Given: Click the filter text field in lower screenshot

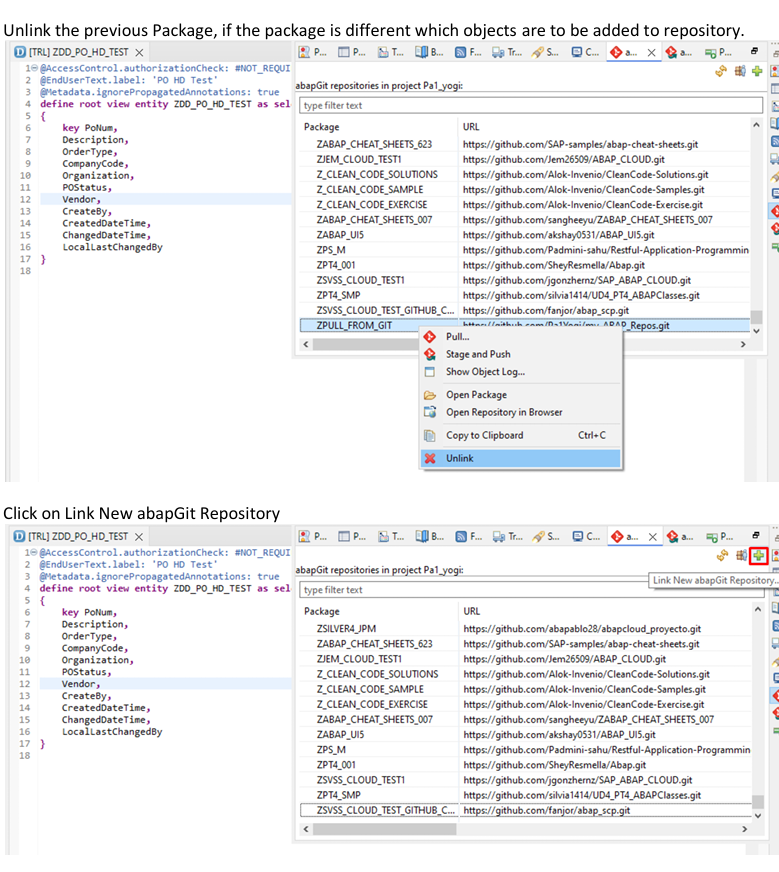Looking at the screenshot, I should pos(531,589).
